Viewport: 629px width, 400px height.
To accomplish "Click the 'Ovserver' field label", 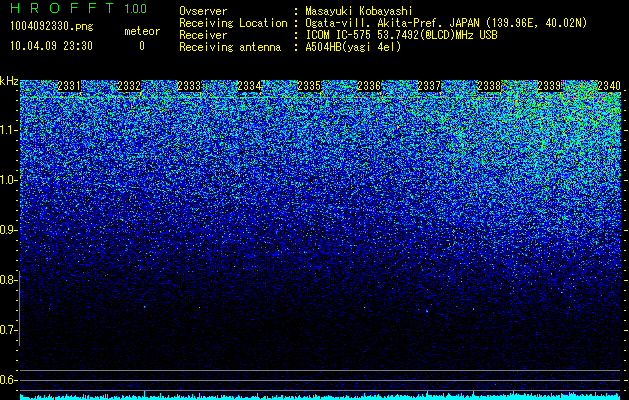I will [203, 11].
